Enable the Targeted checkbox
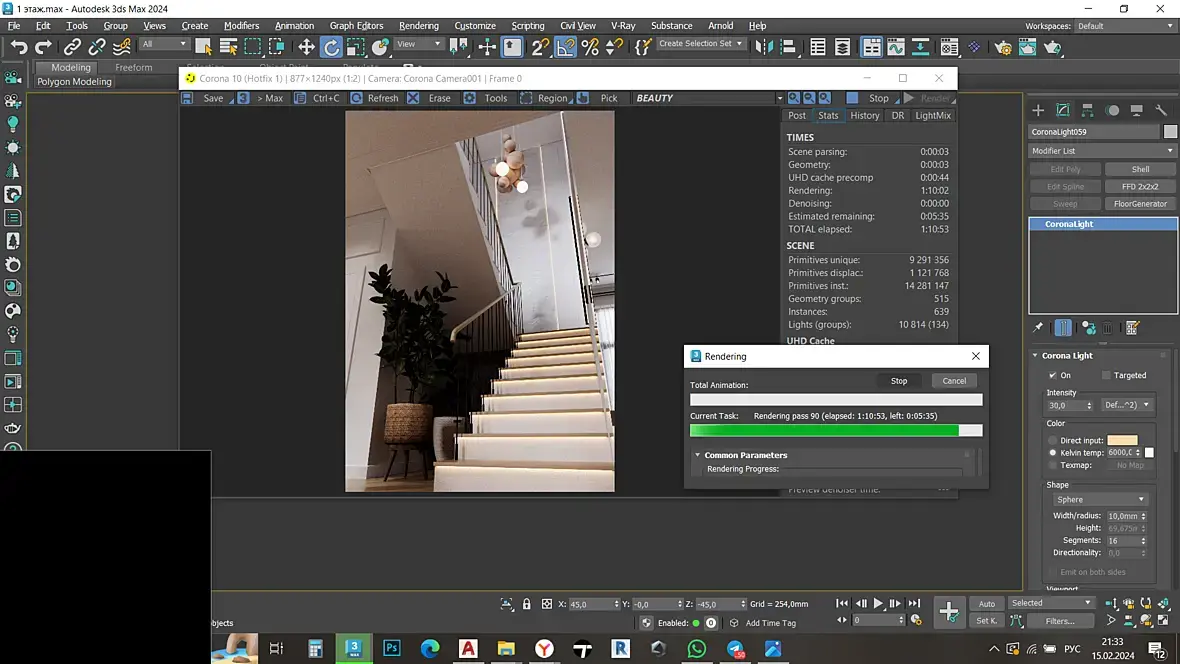Image resolution: width=1180 pixels, height=664 pixels. (x=1106, y=376)
